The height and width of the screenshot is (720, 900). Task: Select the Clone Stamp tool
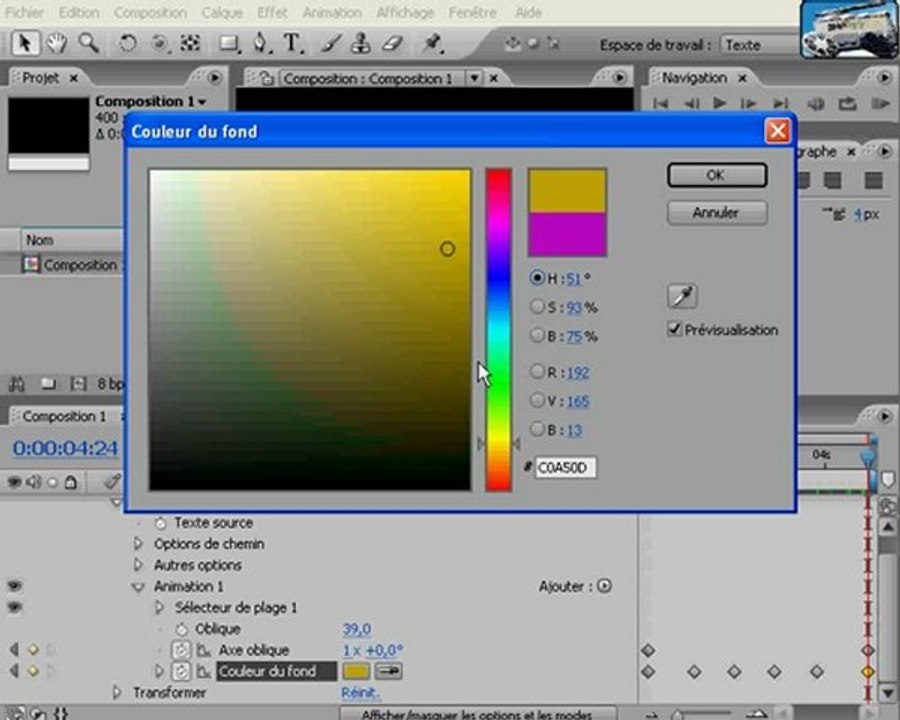360,43
